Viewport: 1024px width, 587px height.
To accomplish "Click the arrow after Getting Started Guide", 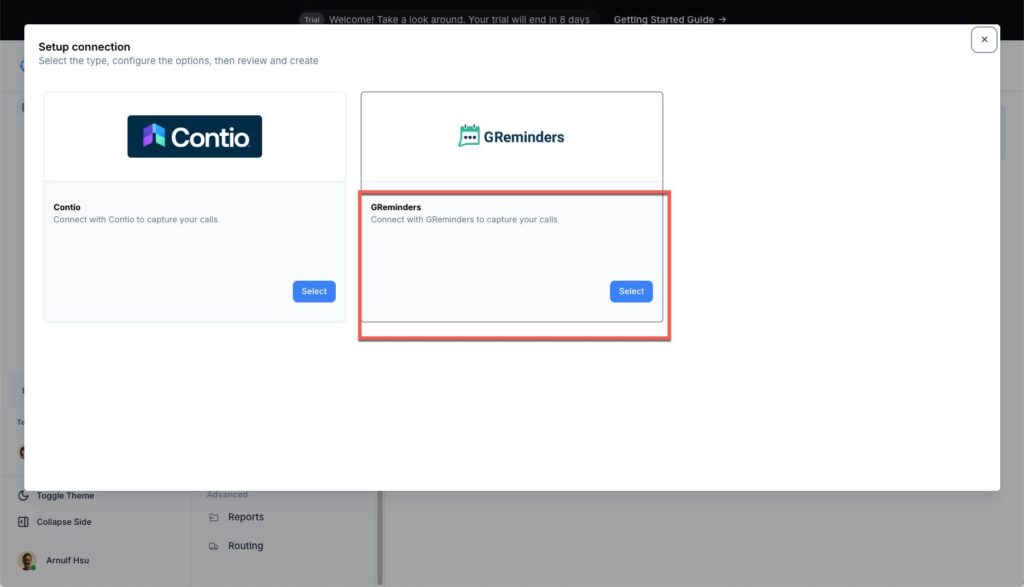I will click(x=722, y=19).
